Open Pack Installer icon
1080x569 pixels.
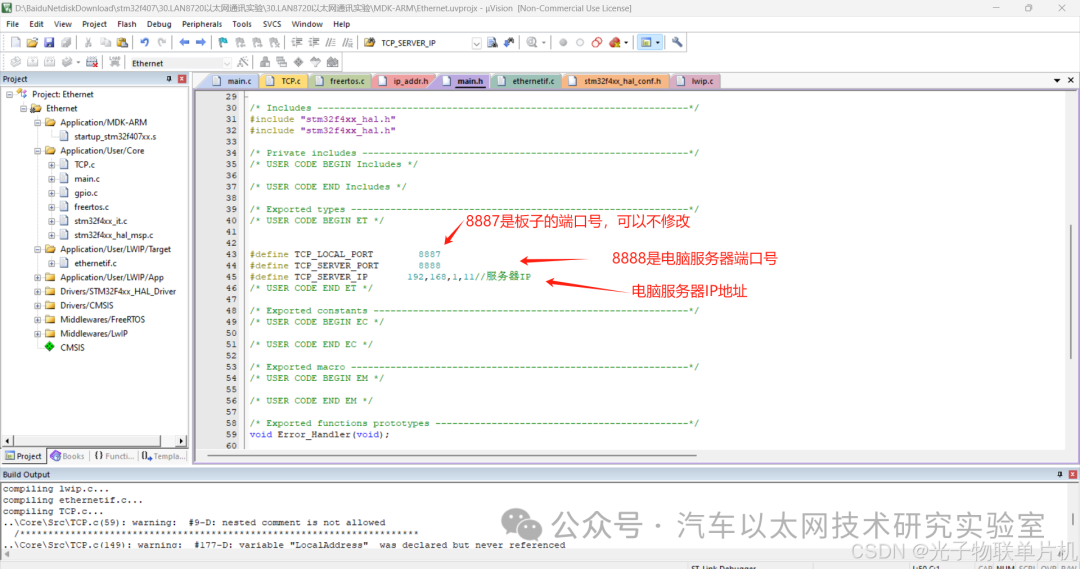(x=333, y=63)
